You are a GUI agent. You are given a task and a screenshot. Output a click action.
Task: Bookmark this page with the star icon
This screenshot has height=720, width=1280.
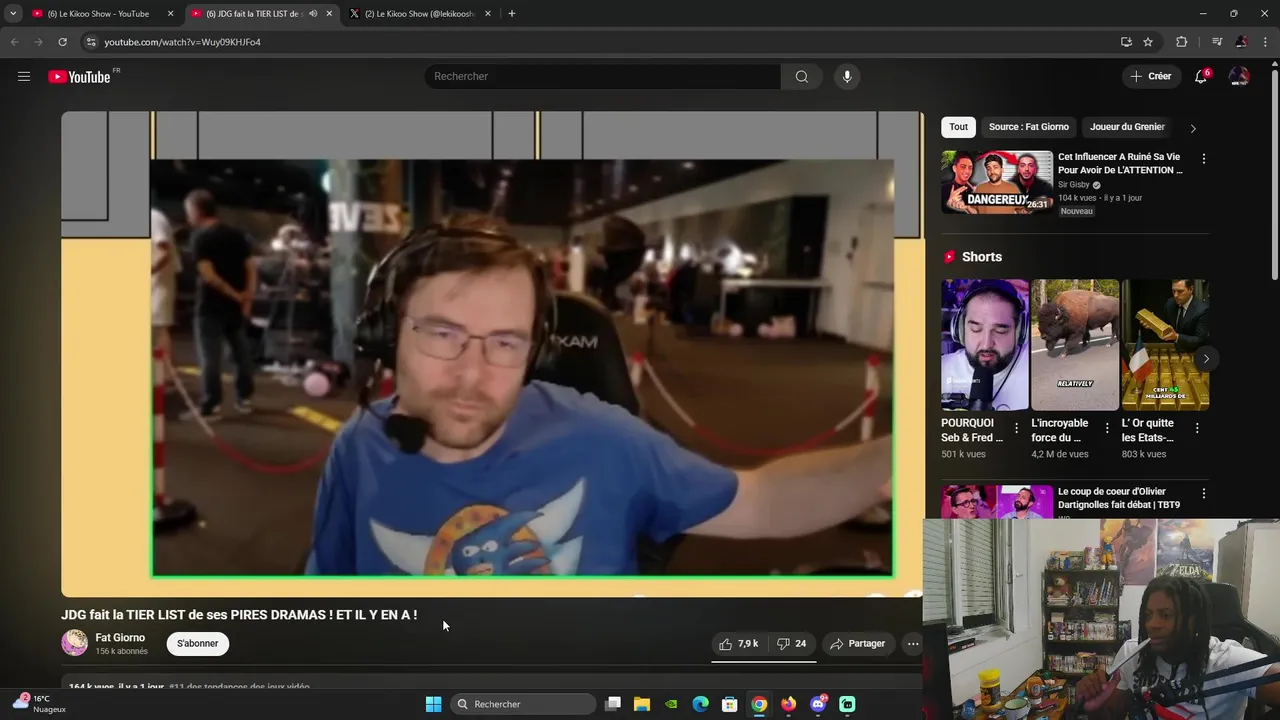pyautogui.click(x=1148, y=42)
